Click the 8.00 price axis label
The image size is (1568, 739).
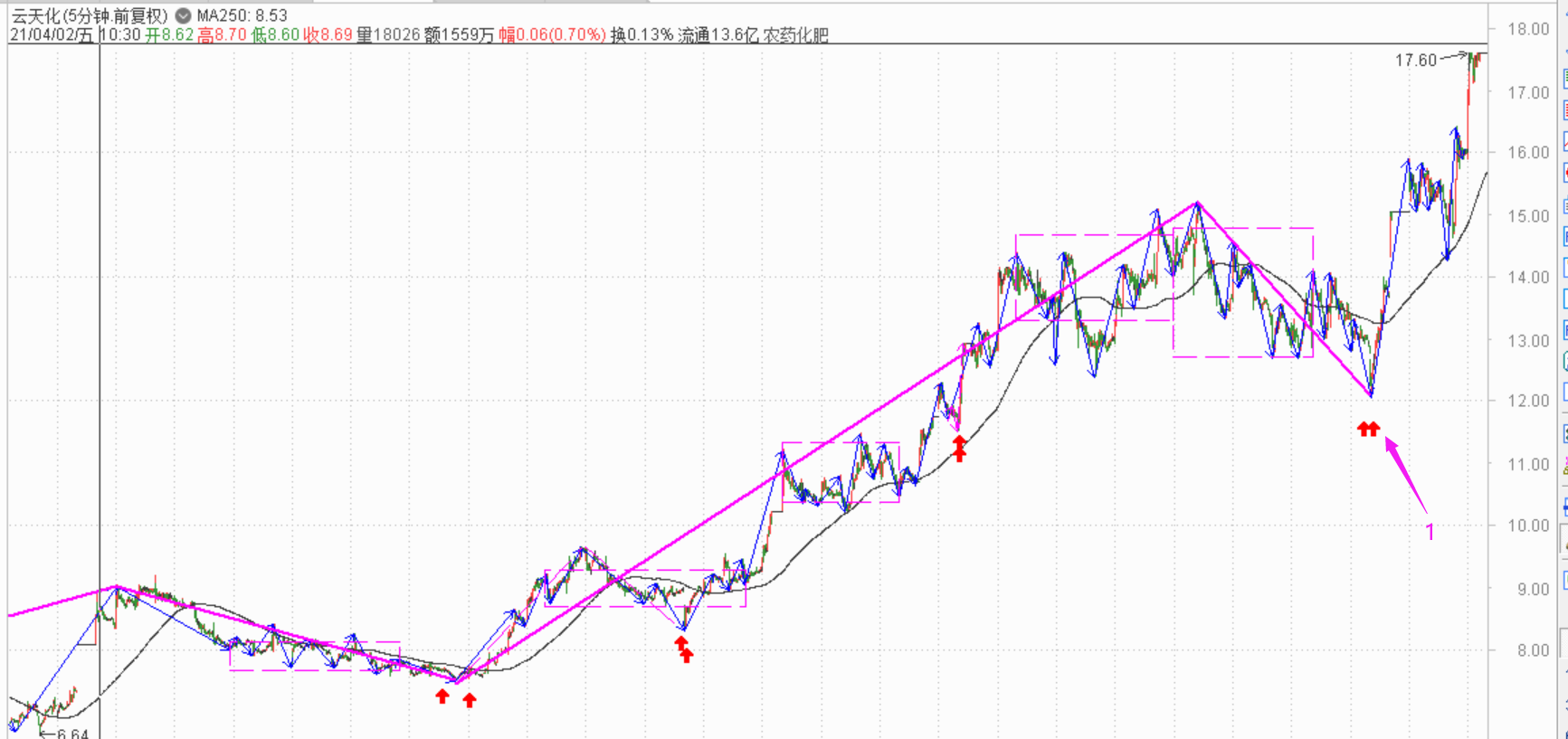tap(1528, 649)
